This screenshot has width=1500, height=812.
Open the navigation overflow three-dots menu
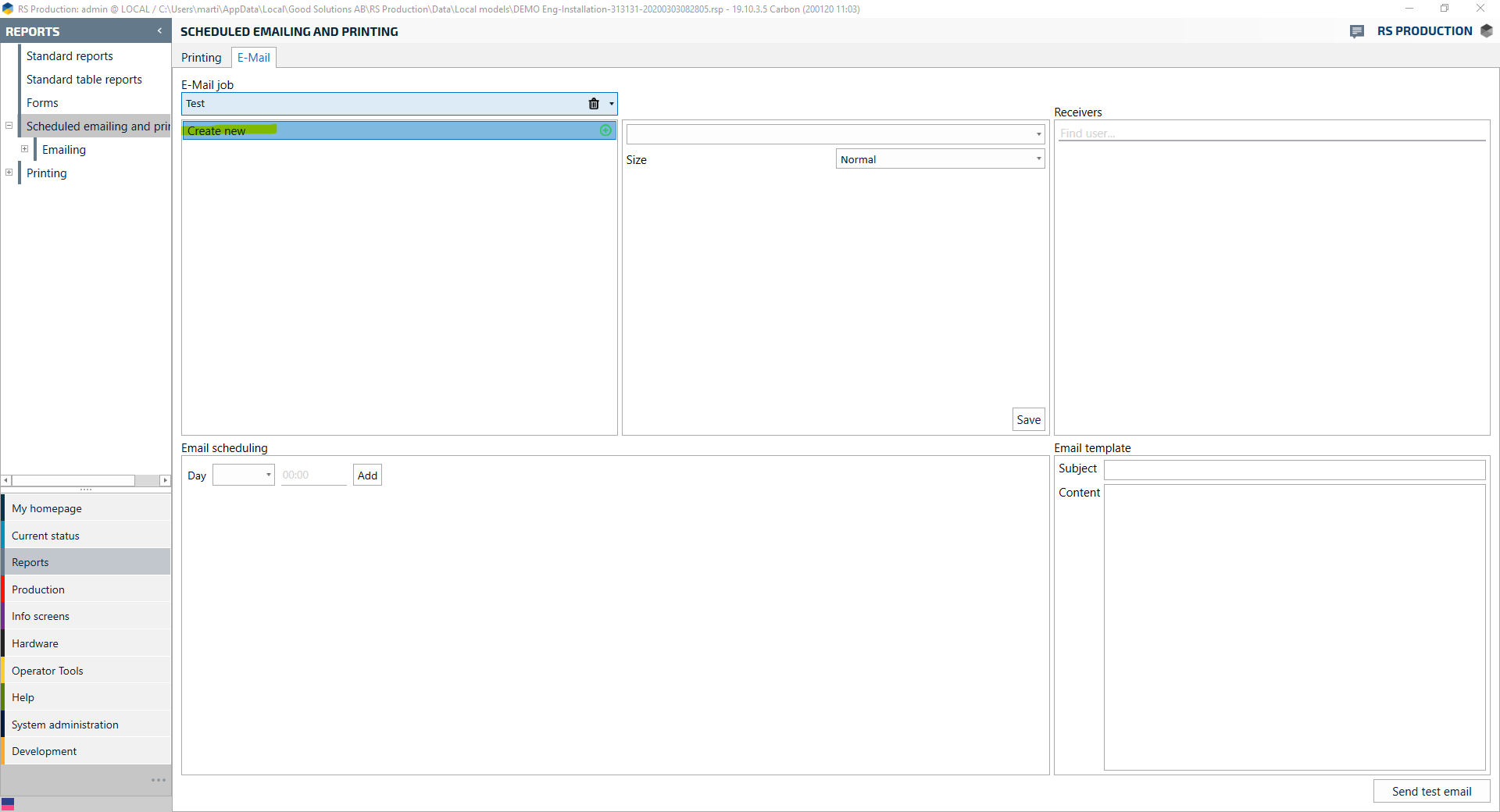coord(159,780)
